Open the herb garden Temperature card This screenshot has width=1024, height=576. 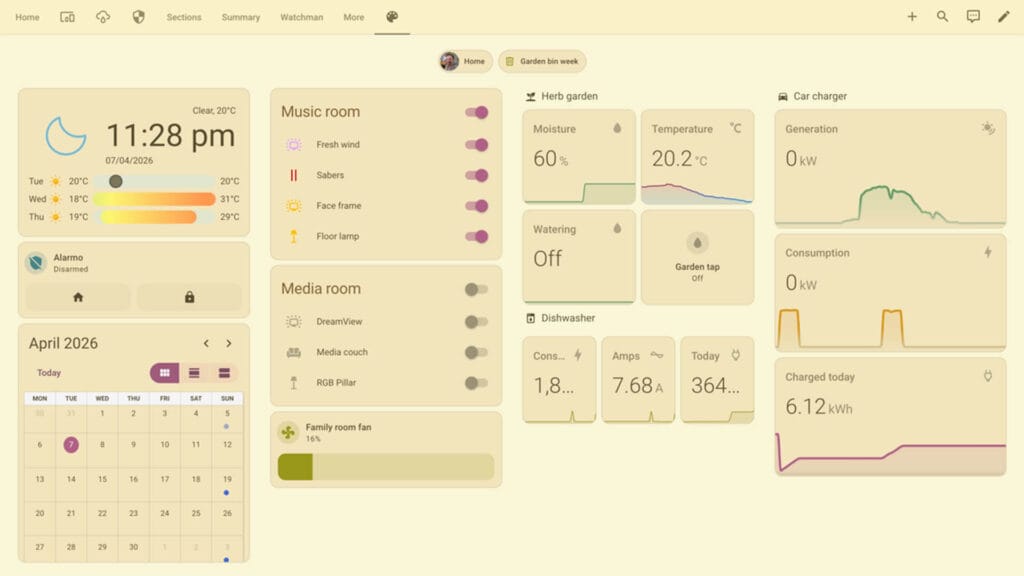coord(697,157)
